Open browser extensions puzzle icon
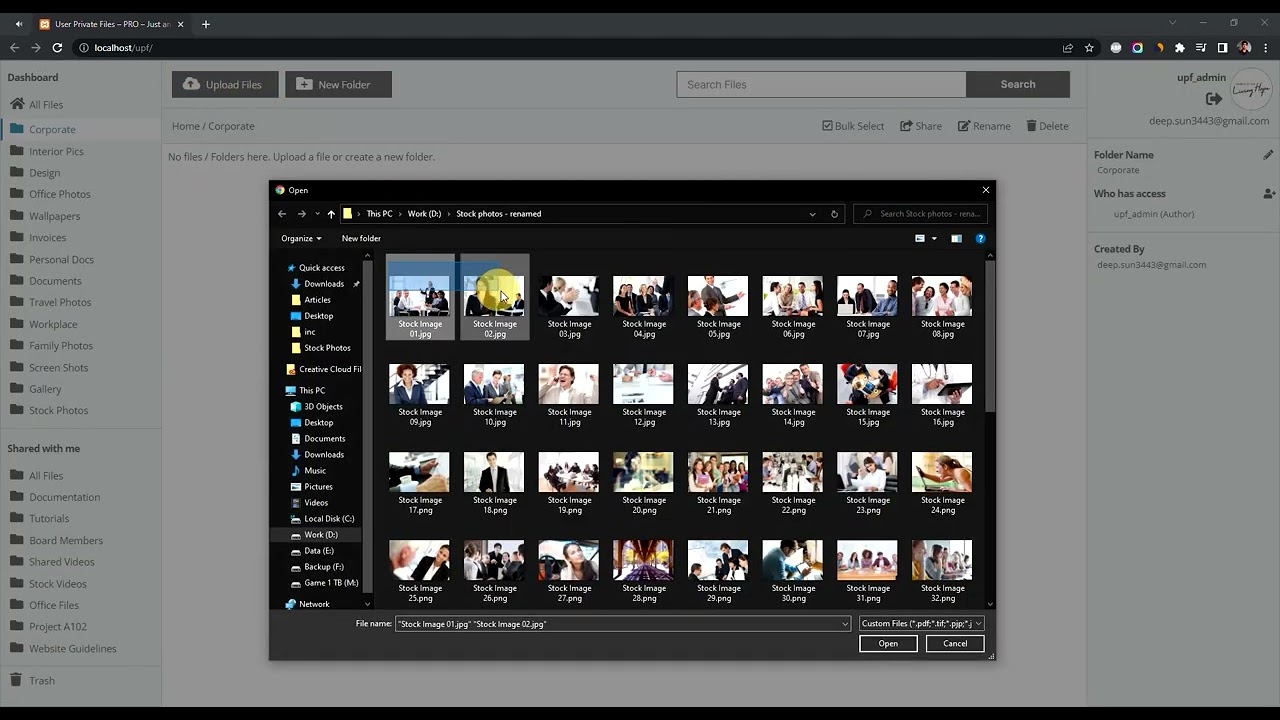1280x720 pixels. pyautogui.click(x=1180, y=48)
